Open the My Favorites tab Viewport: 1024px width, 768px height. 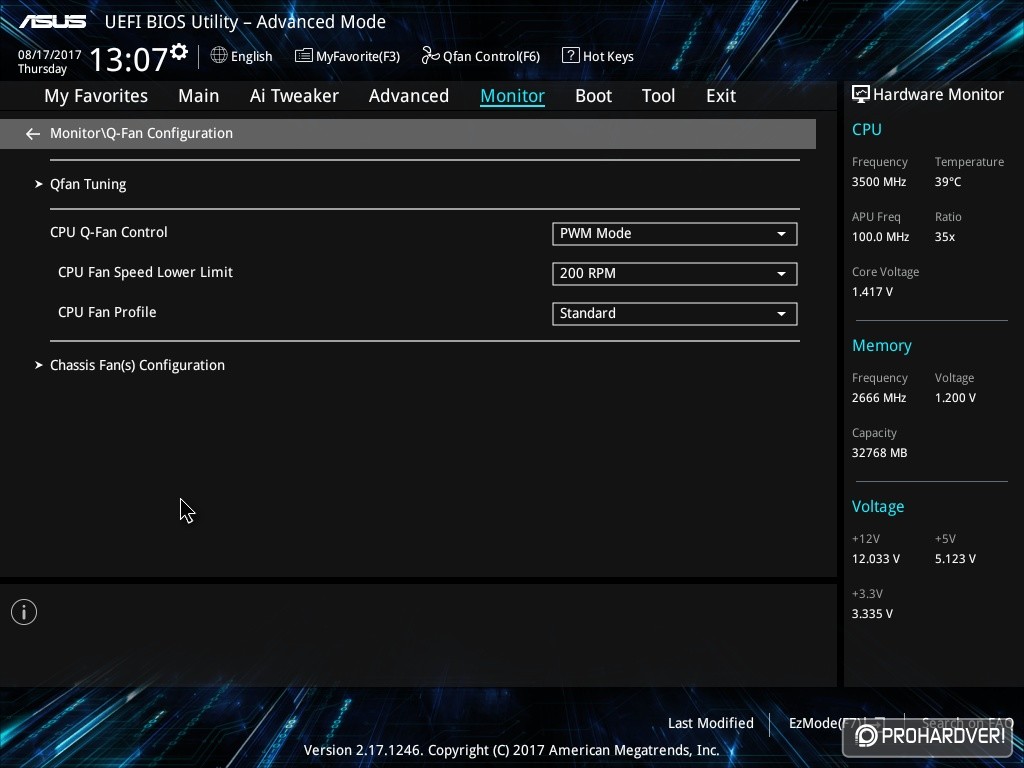96,96
